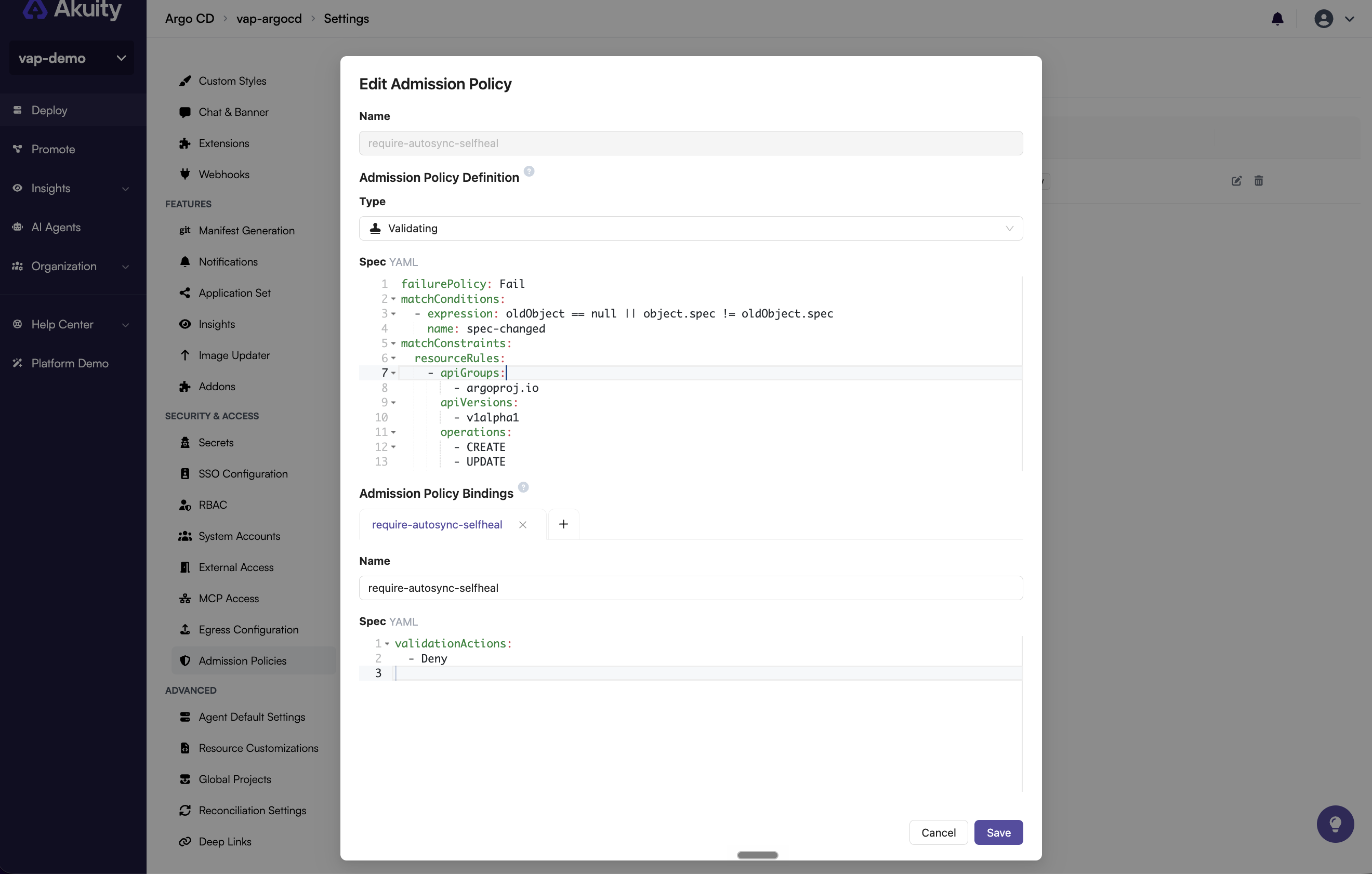
Task: Open SSO Configuration settings item
Action: [254, 474]
